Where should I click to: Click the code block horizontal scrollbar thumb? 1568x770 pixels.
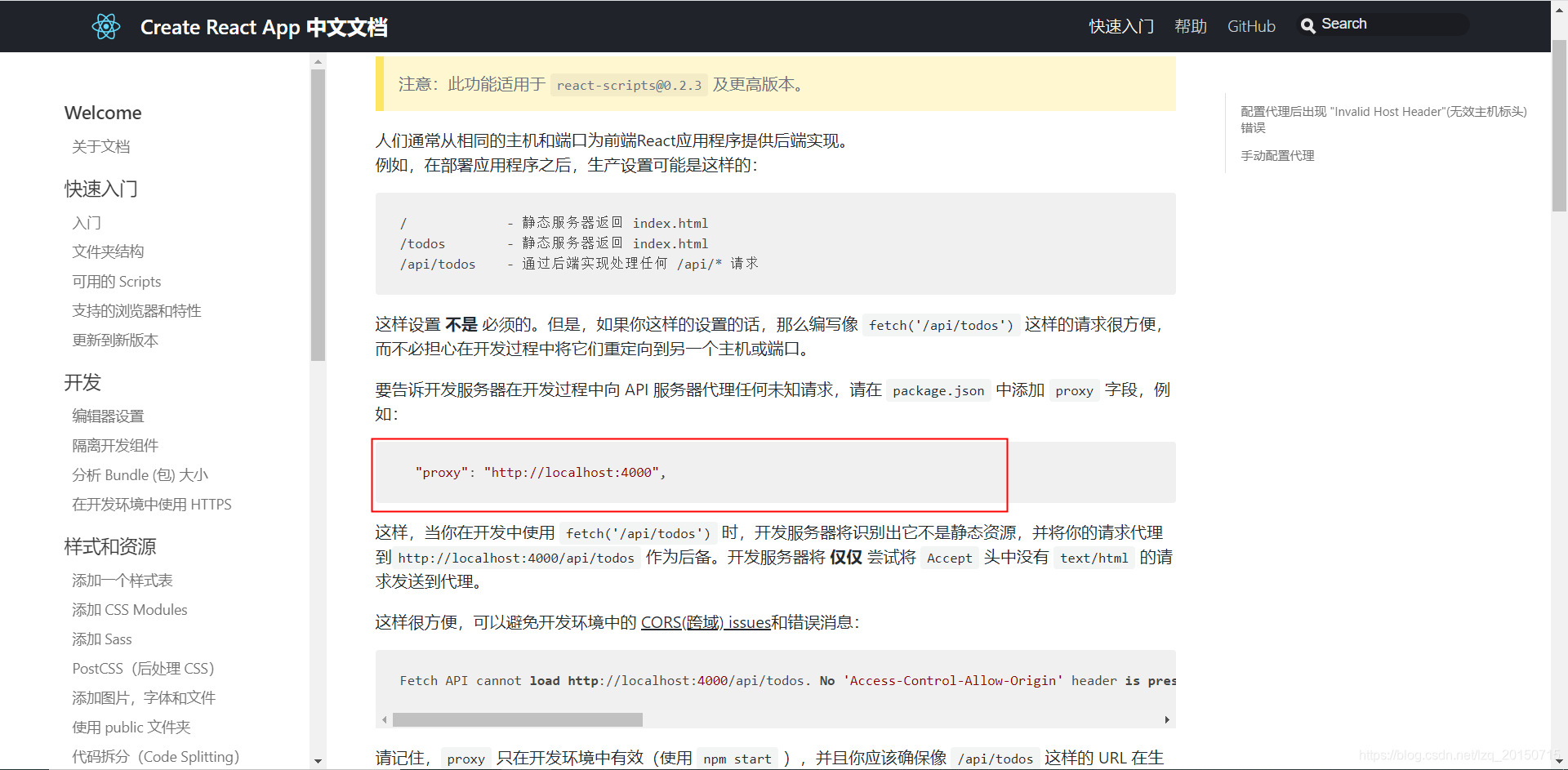point(518,720)
